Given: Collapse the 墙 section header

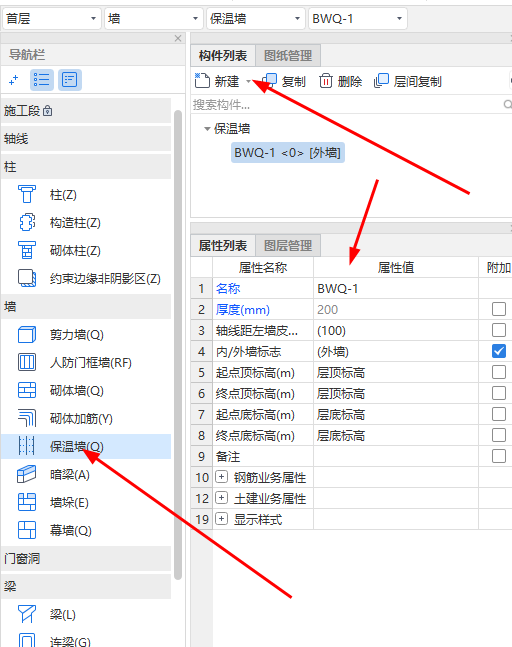Looking at the screenshot, I should pos(86,306).
